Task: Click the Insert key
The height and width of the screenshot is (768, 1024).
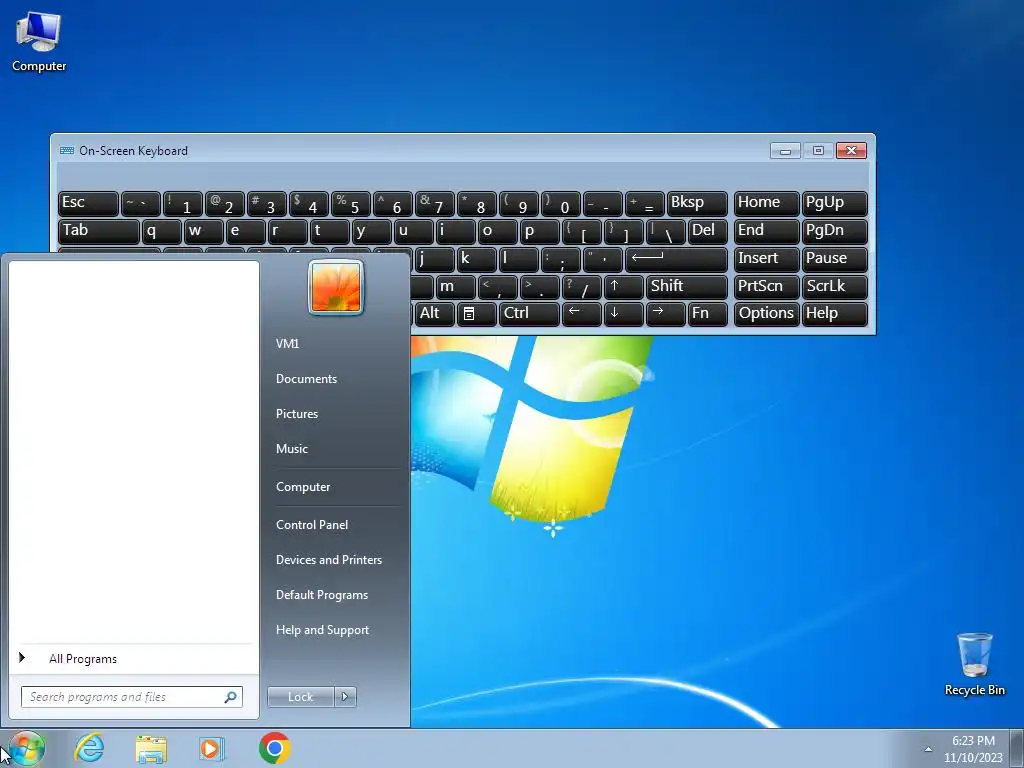Action: pos(767,259)
